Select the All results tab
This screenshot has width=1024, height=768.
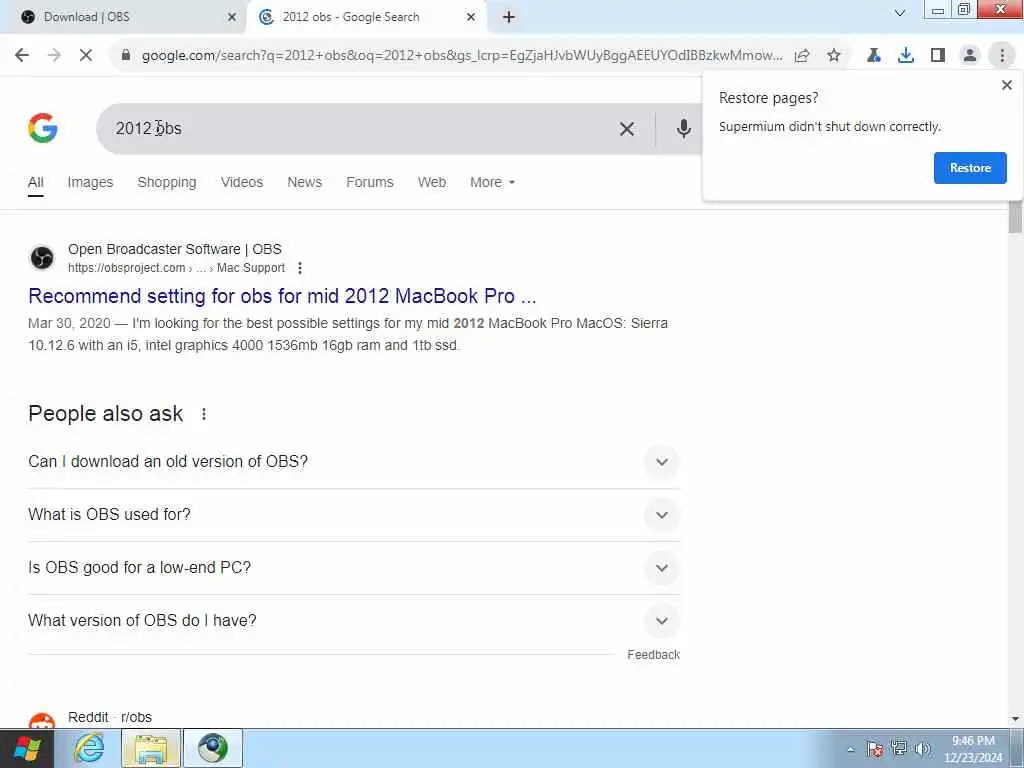click(36, 182)
